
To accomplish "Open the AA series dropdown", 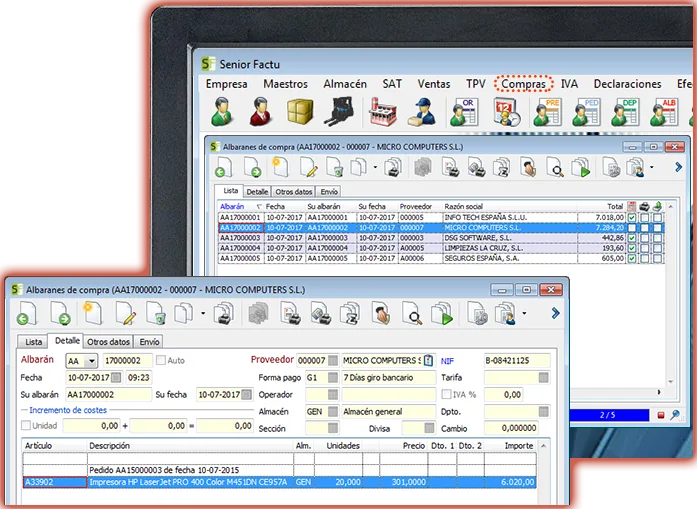I will (x=91, y=361).
